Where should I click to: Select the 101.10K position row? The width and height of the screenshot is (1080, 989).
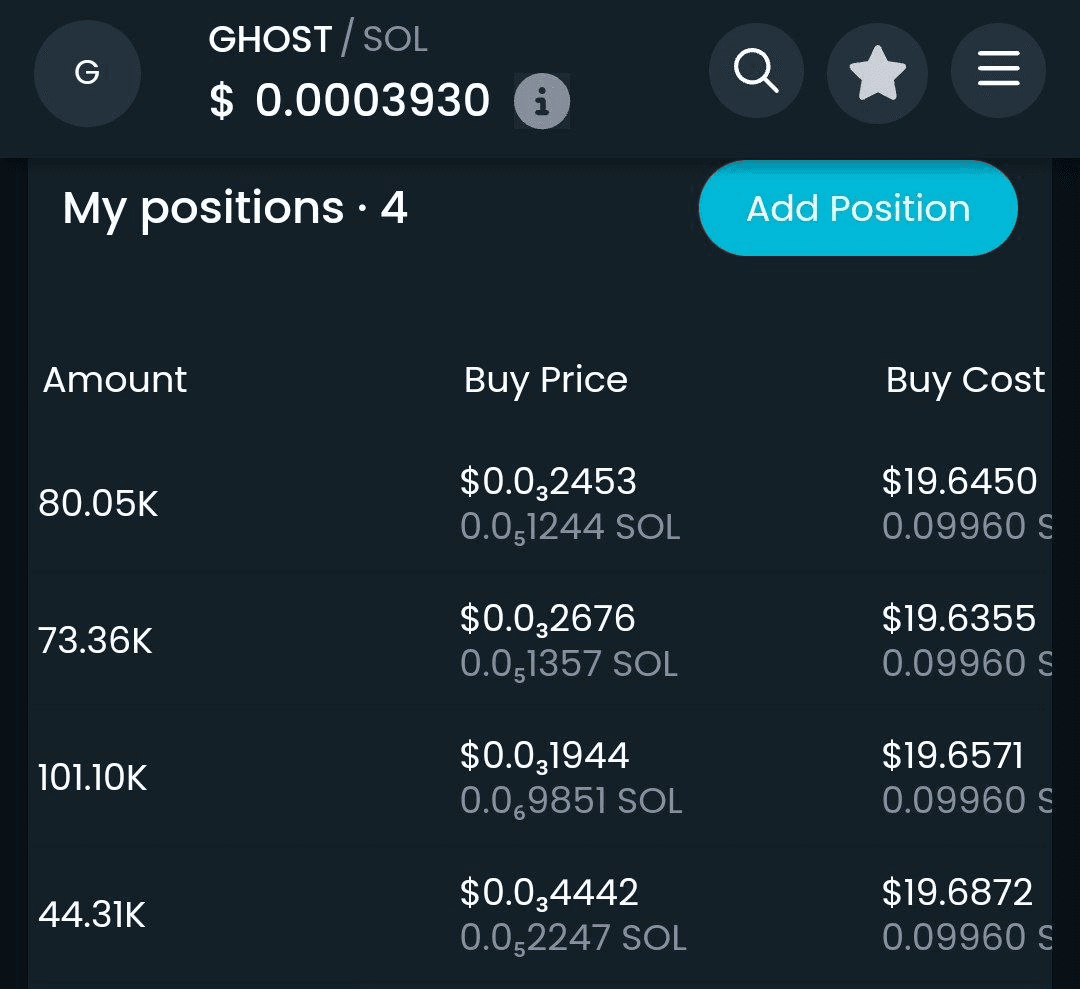[540, 778]
